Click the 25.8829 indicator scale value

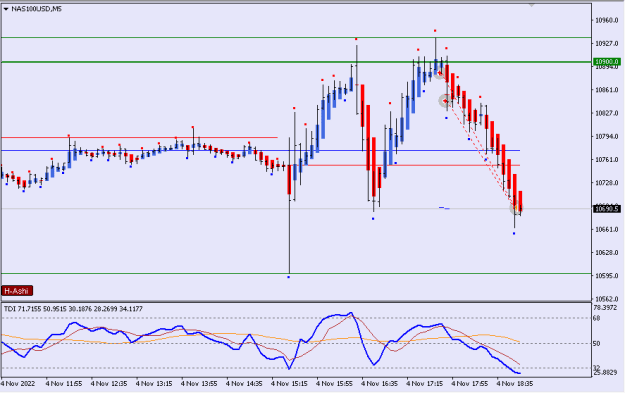(x=605, y=373)
